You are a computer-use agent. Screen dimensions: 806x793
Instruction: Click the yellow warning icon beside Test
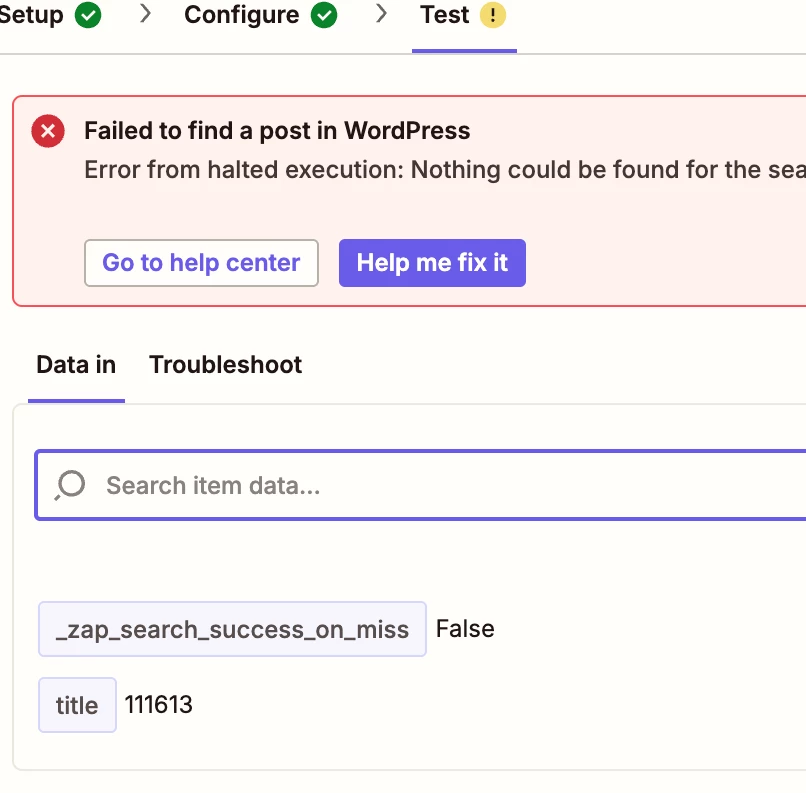click(492, 15)
